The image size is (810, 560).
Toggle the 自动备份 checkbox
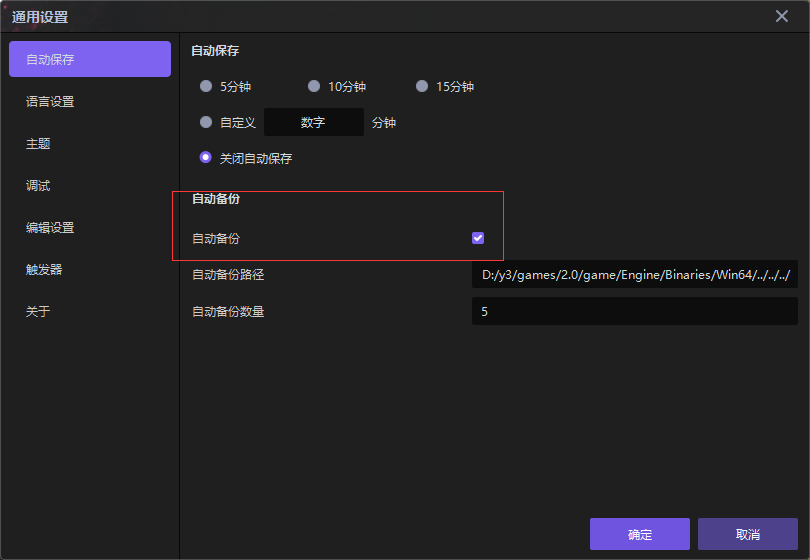coord(478,238)
